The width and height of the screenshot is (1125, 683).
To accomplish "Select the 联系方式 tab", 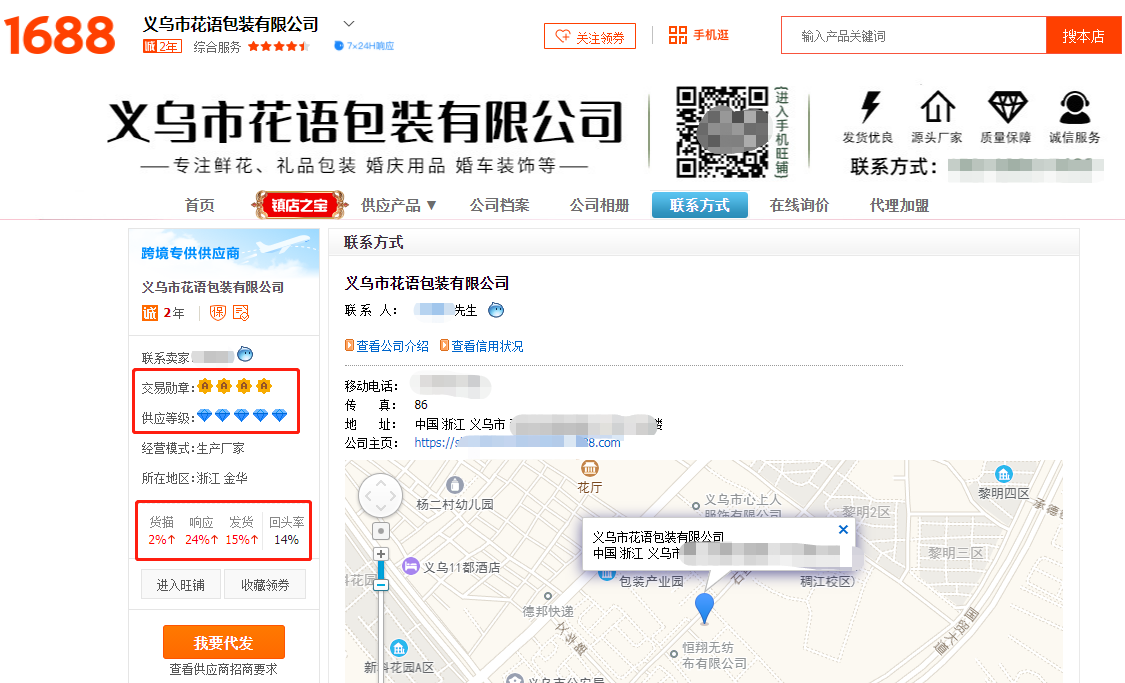I will [x=700, y=205].
